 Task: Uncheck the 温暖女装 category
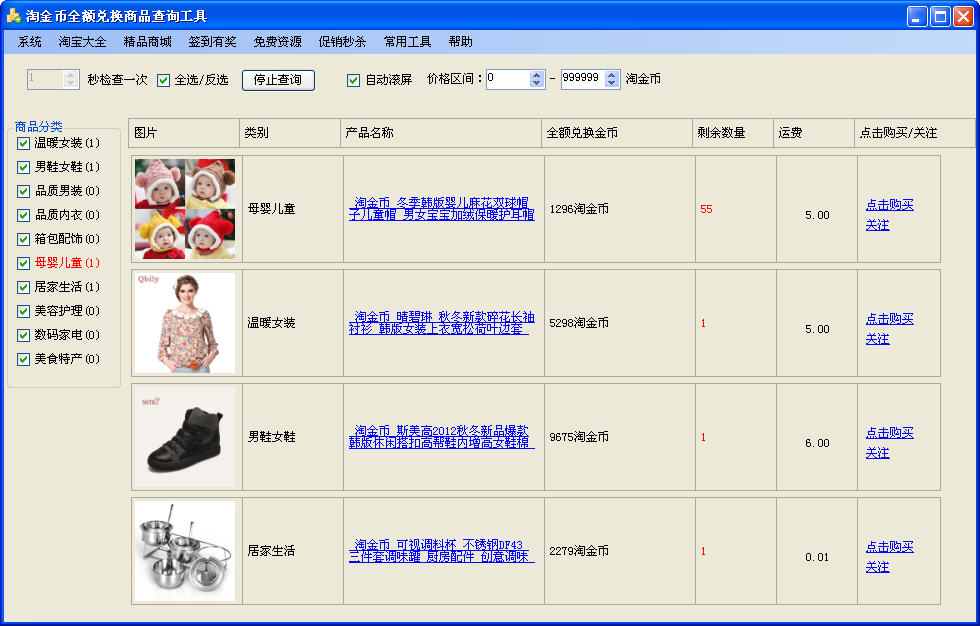coord(23,143)
